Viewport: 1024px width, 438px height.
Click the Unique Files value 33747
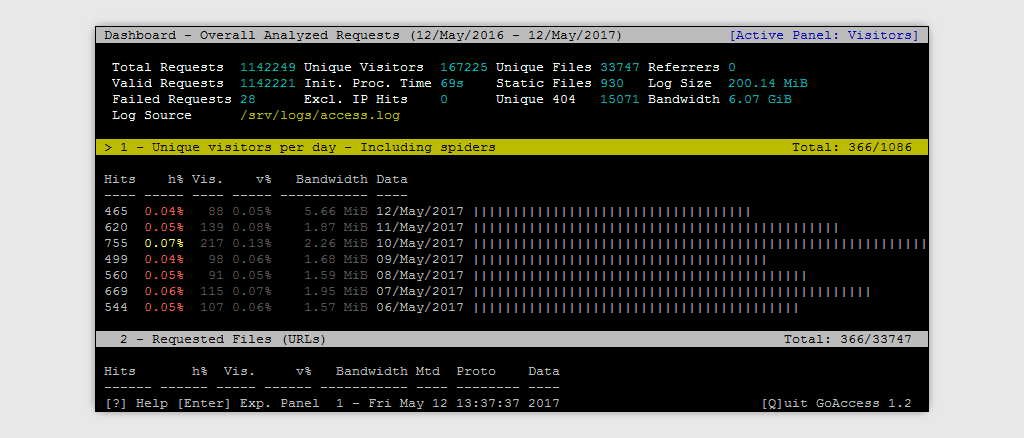point(620,67)
